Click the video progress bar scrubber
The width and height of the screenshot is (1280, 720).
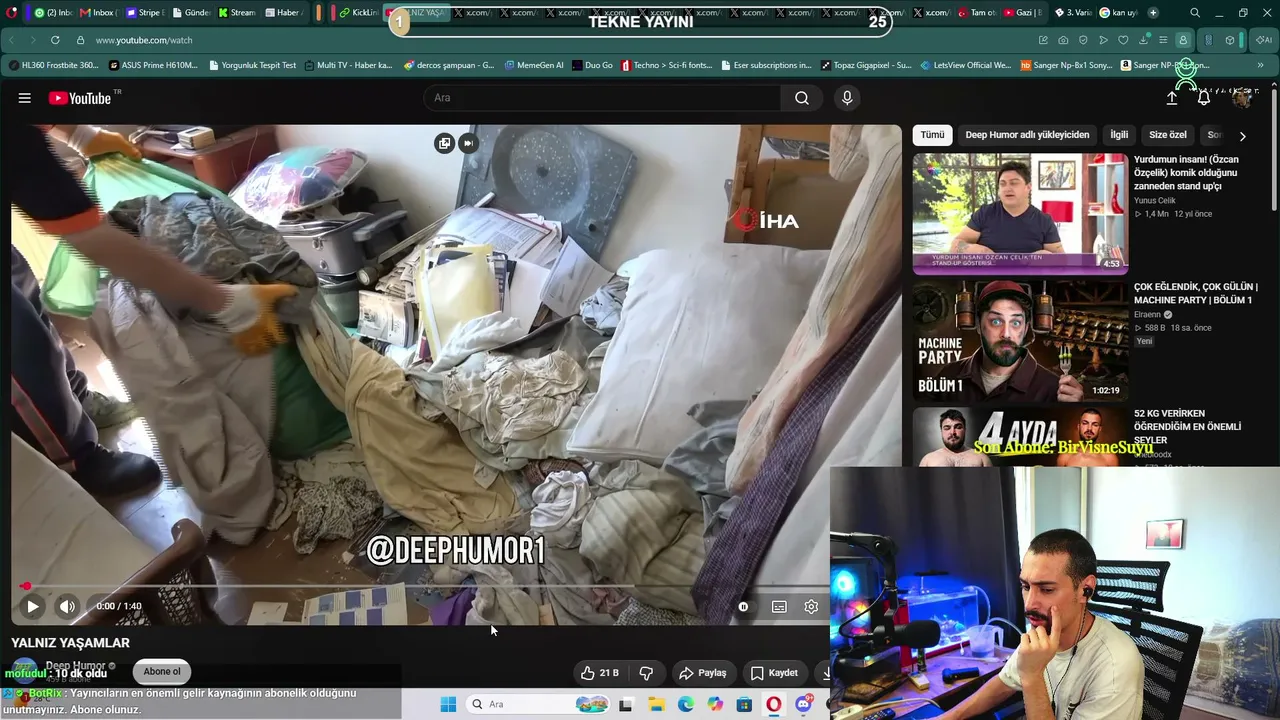26,587
